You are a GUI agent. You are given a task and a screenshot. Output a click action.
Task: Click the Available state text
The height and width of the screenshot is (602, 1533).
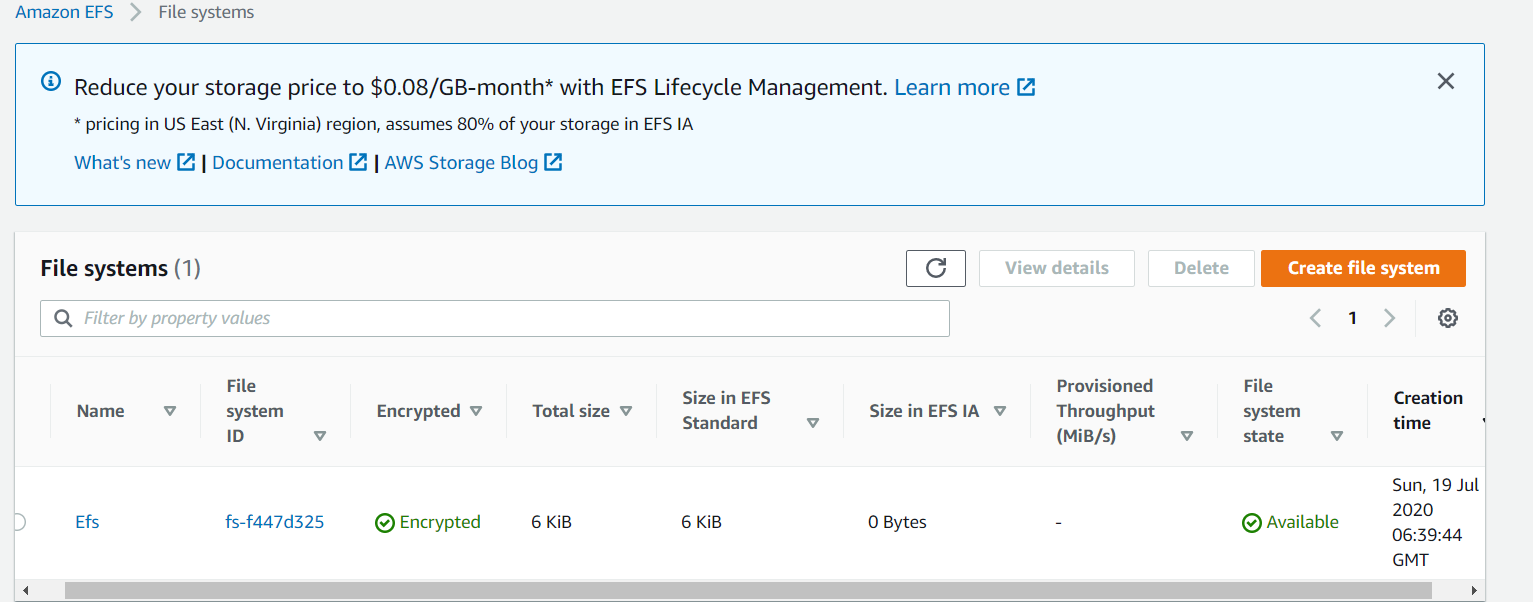click(x=1302, y=522)
